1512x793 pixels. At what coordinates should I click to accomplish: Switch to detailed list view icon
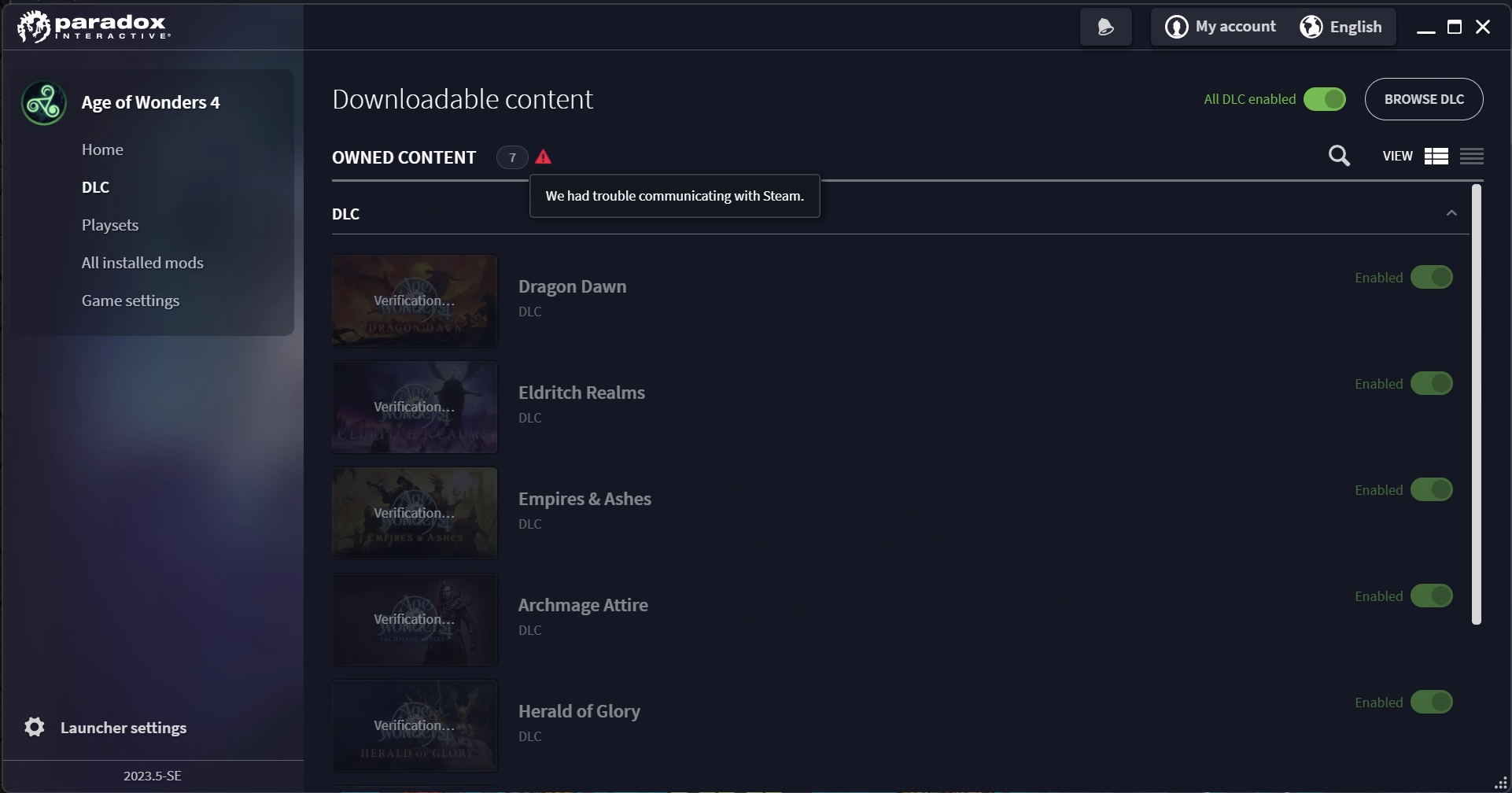[x=1436, y=156]
